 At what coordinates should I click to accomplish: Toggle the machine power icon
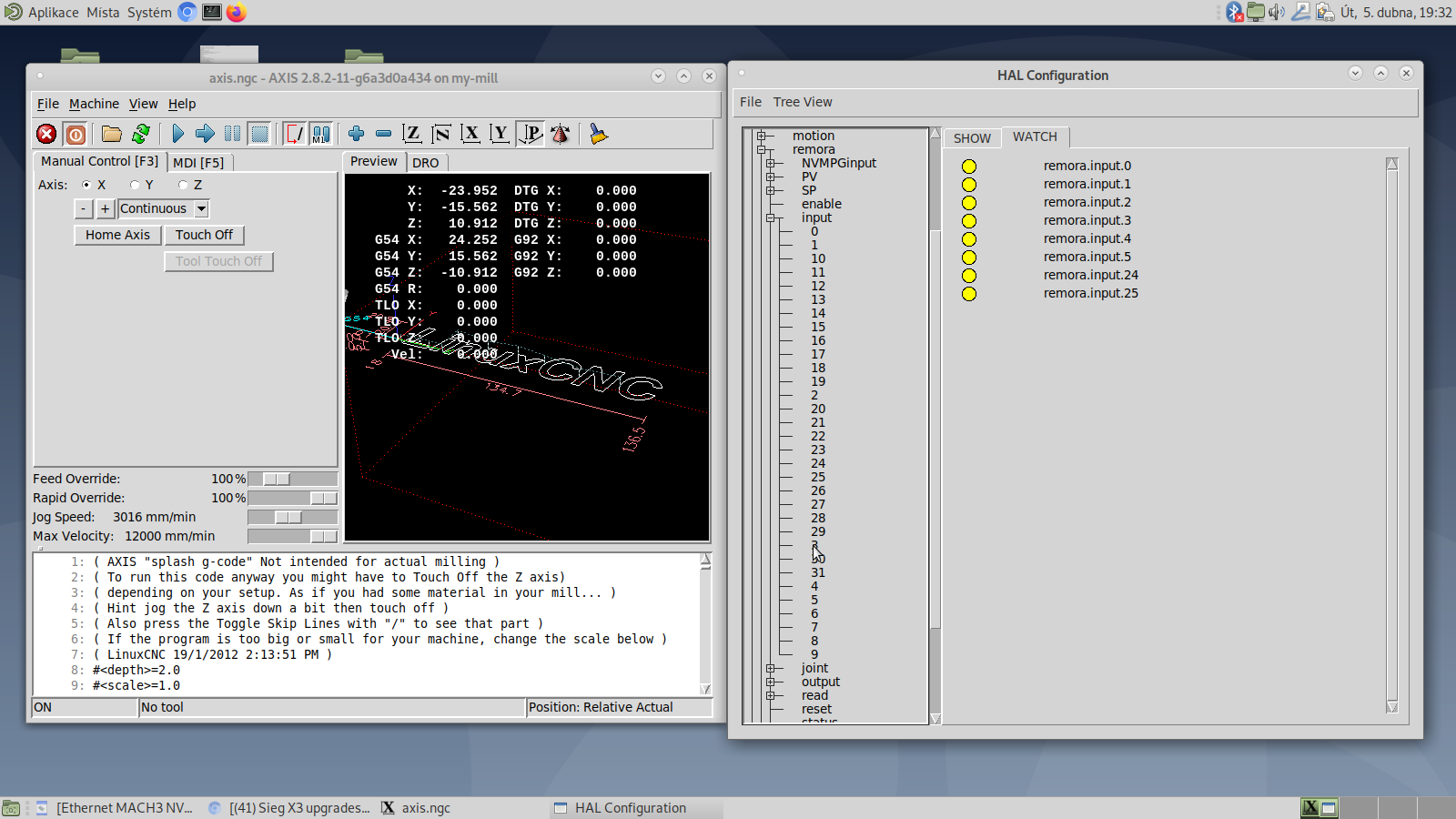[x=76, y=135]
